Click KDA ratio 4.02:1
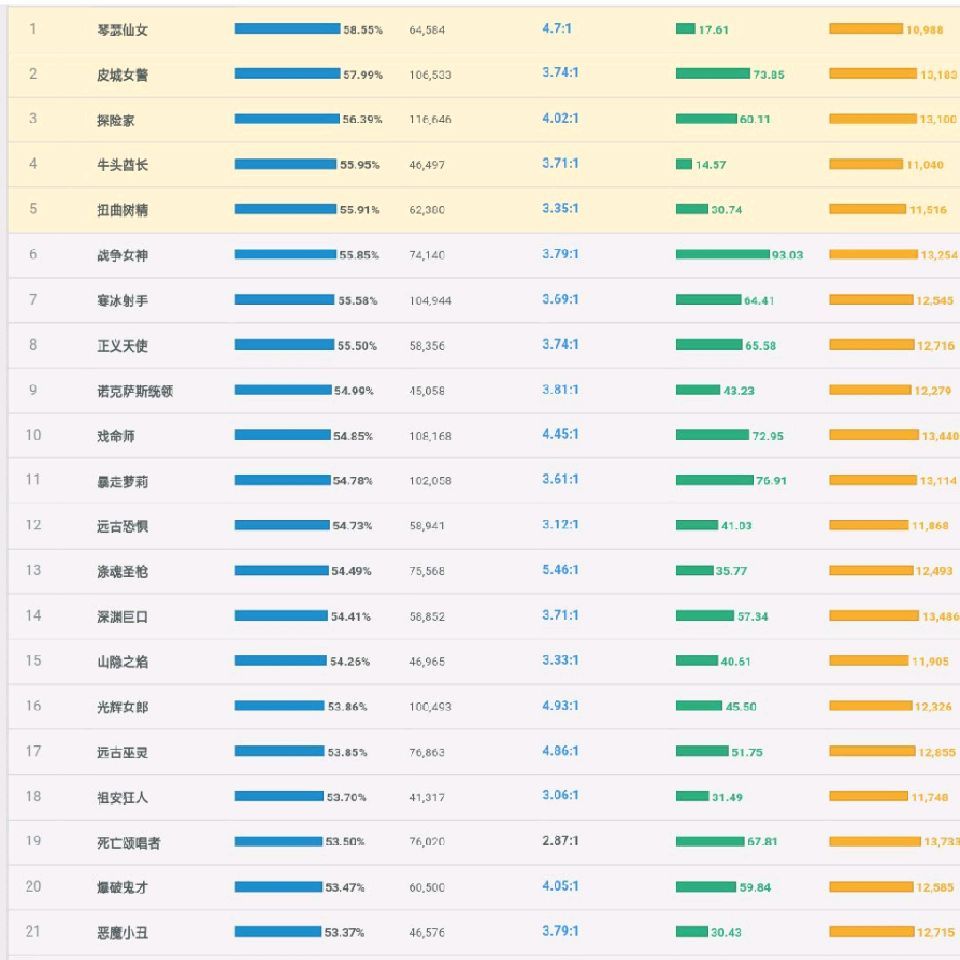Image resolution: width=960 pixels, height=960 pixels. tap(560, 118)
